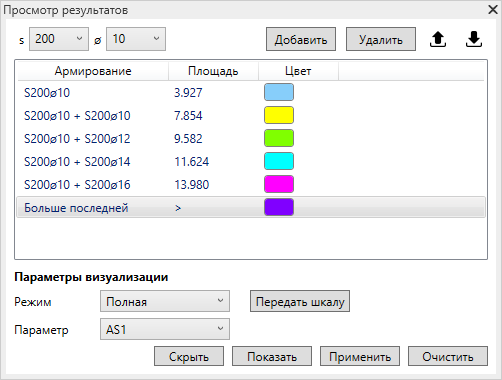Select the S200ø10 + S200ø14 row

point(251,161)
